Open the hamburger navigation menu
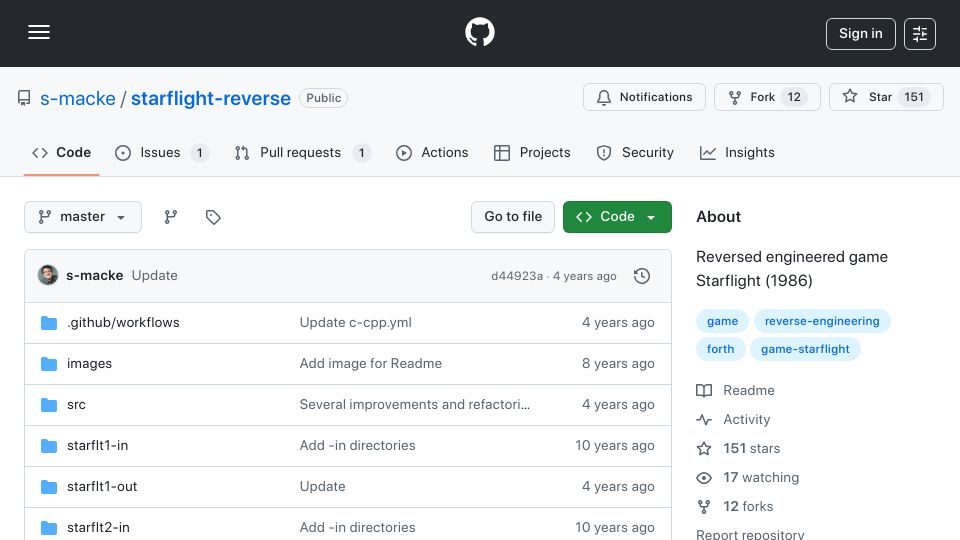This screenshot has height=540, width=960. click(39, 32)
